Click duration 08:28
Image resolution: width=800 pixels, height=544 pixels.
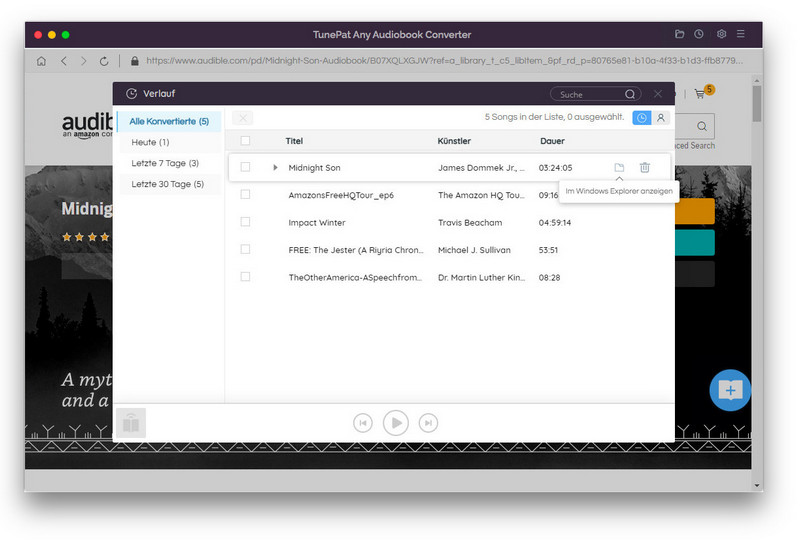(x=549, y=278)
